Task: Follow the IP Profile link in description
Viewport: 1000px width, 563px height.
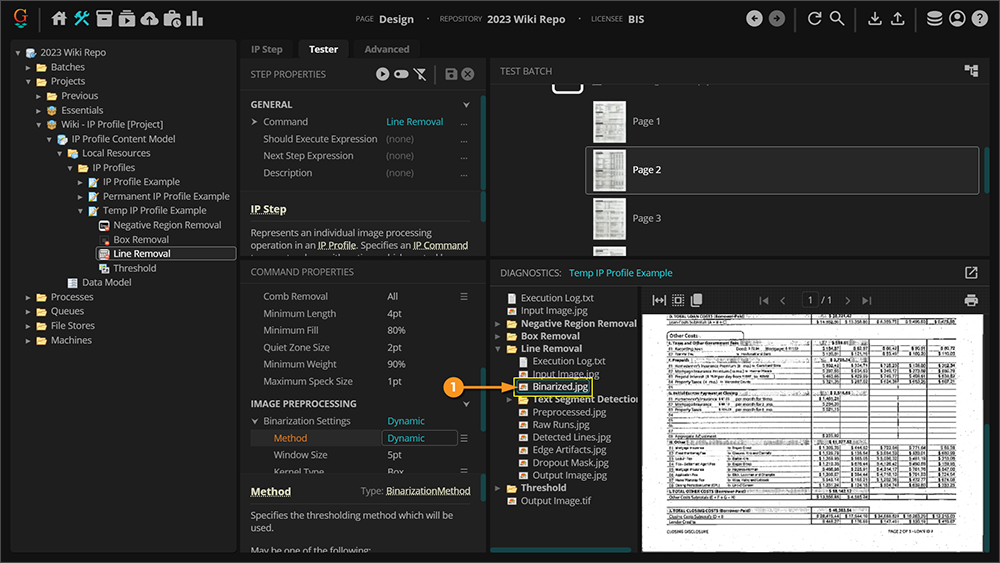Action: (x=337, y=245)
